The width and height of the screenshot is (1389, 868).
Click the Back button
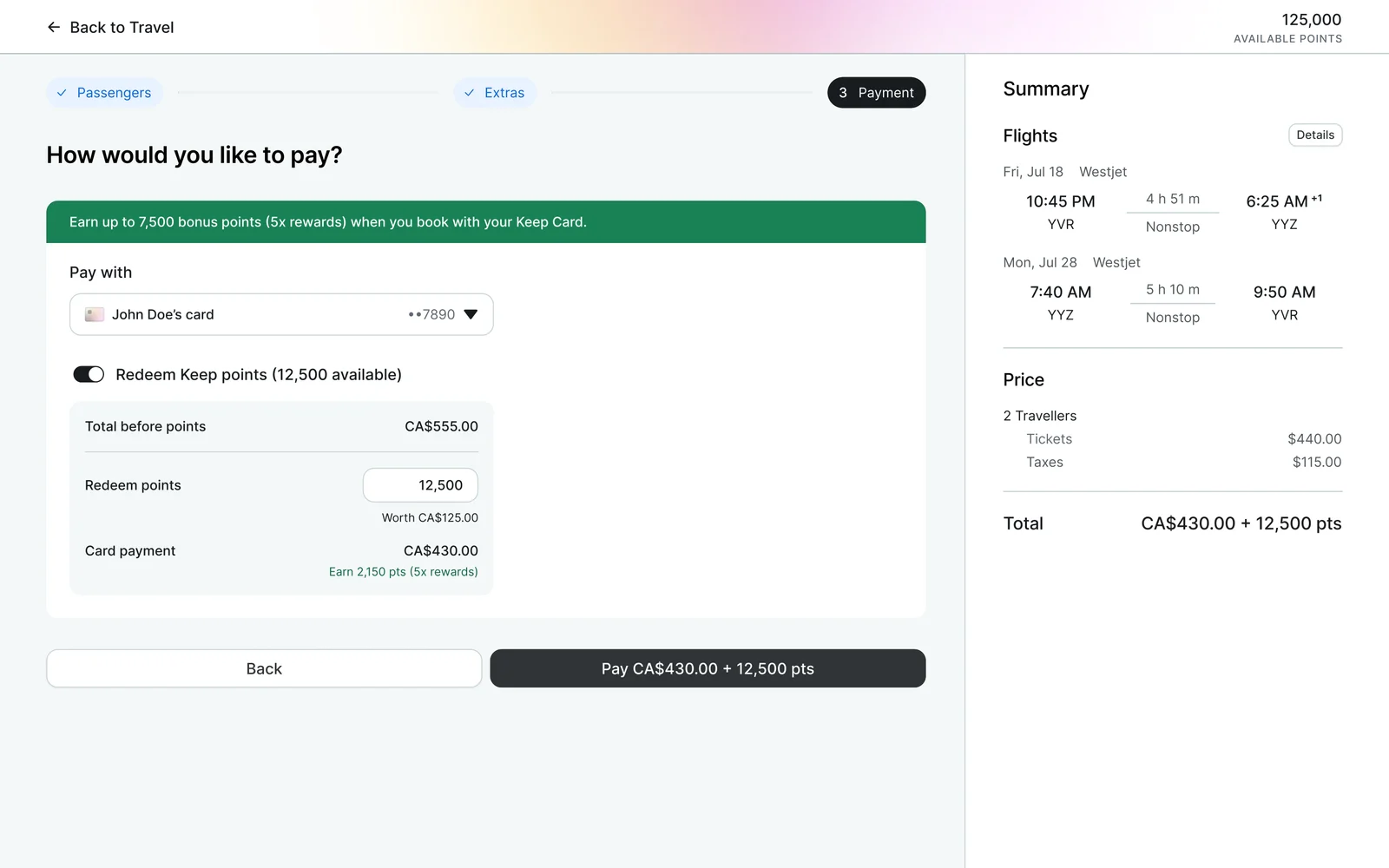pos(264,668)
